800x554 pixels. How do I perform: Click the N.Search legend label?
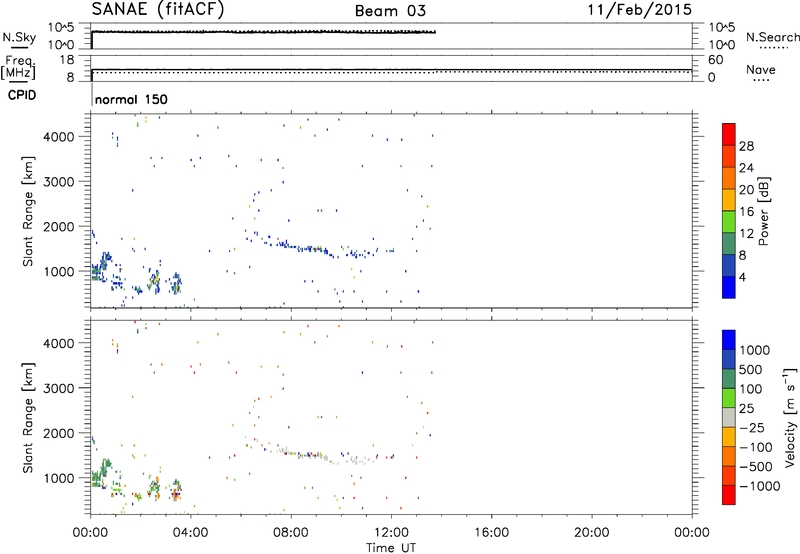(x=772, y=37)
